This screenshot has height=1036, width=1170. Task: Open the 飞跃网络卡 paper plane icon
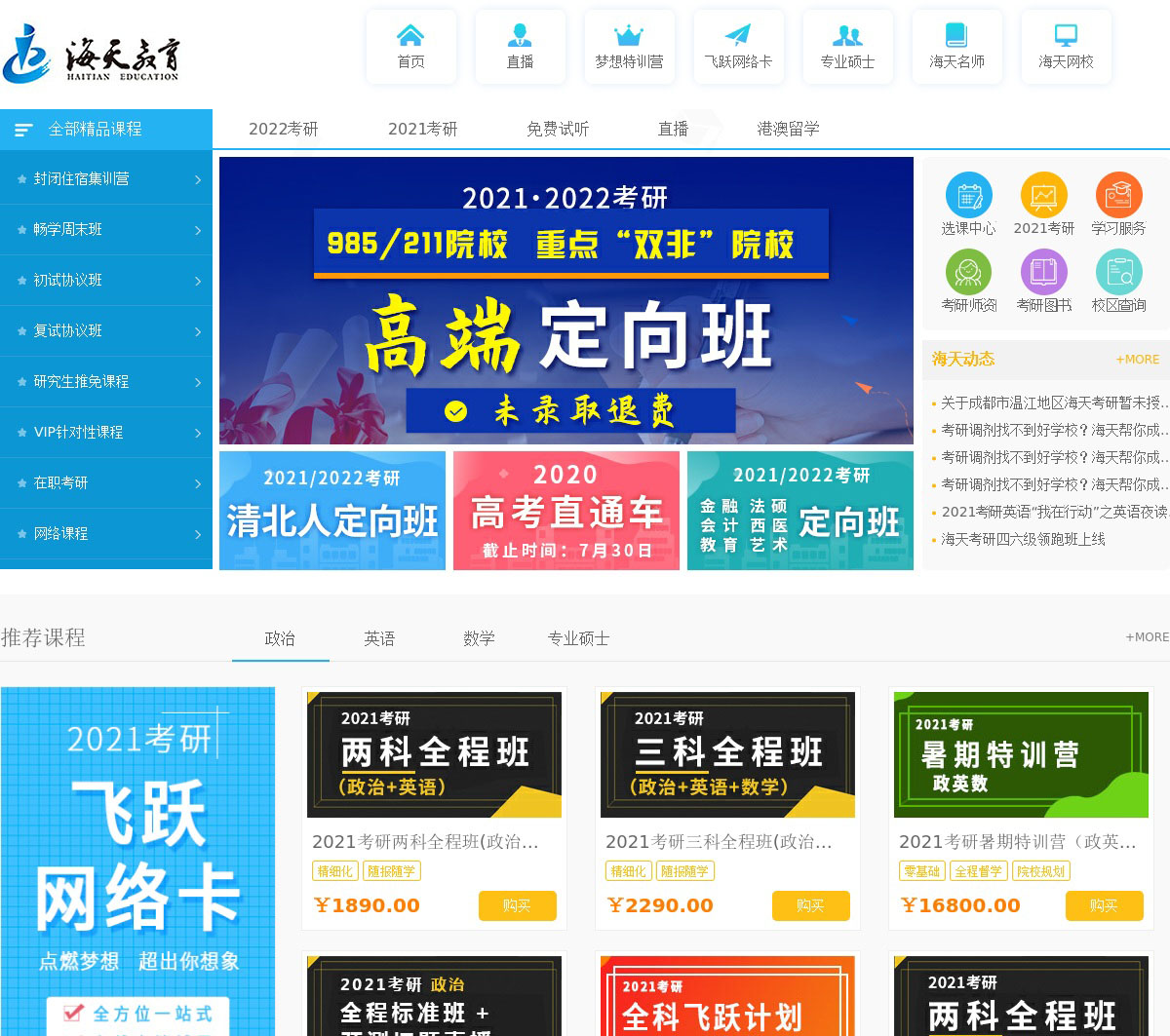coord(738,36)
